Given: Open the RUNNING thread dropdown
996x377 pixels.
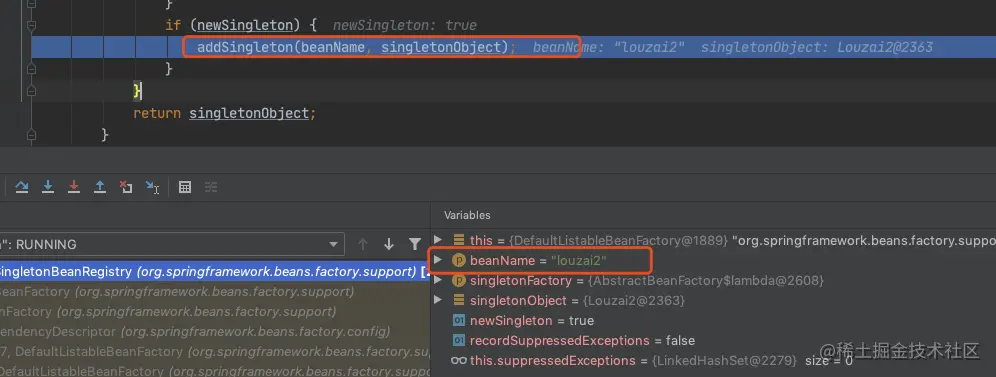Looking at the screenshot, I should tap(172, 244).
